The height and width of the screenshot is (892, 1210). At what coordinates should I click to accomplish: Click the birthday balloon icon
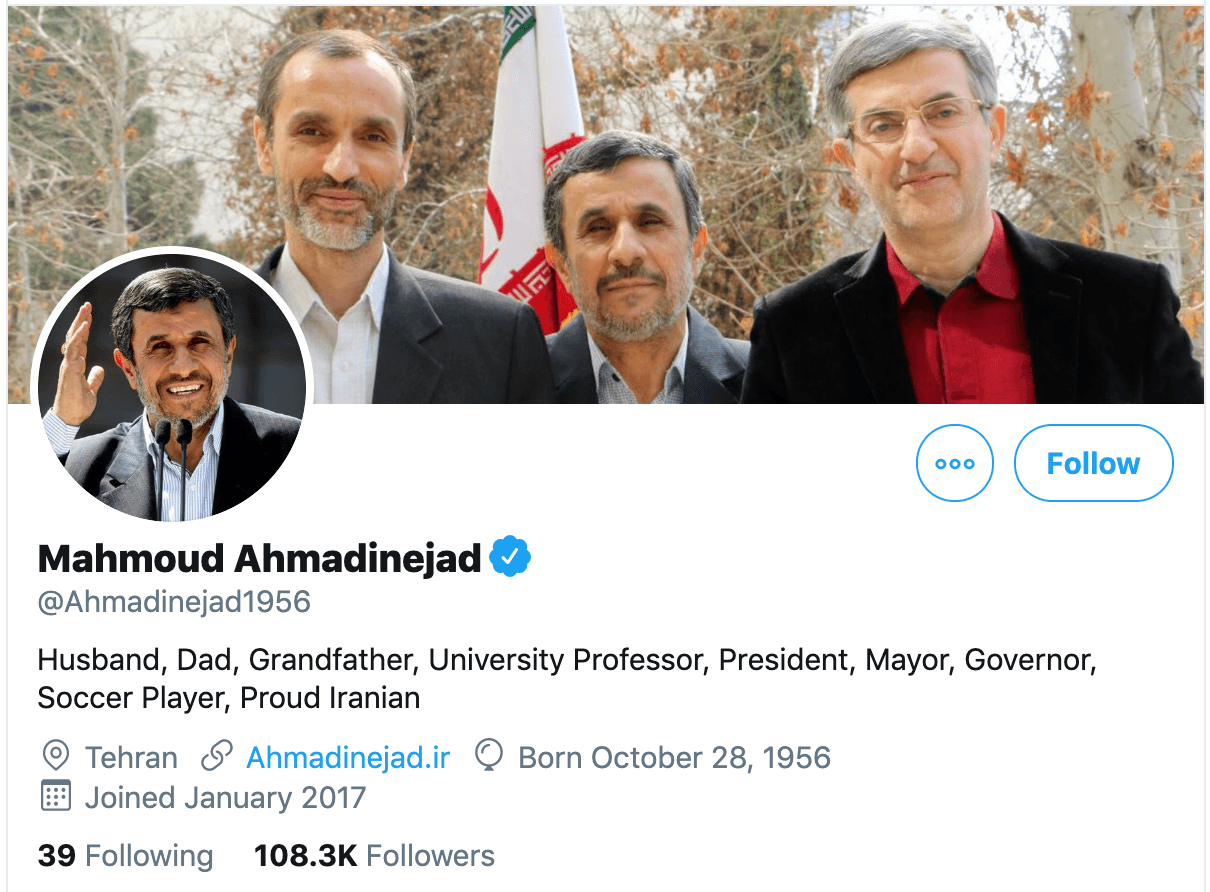(x=489, y=757)
